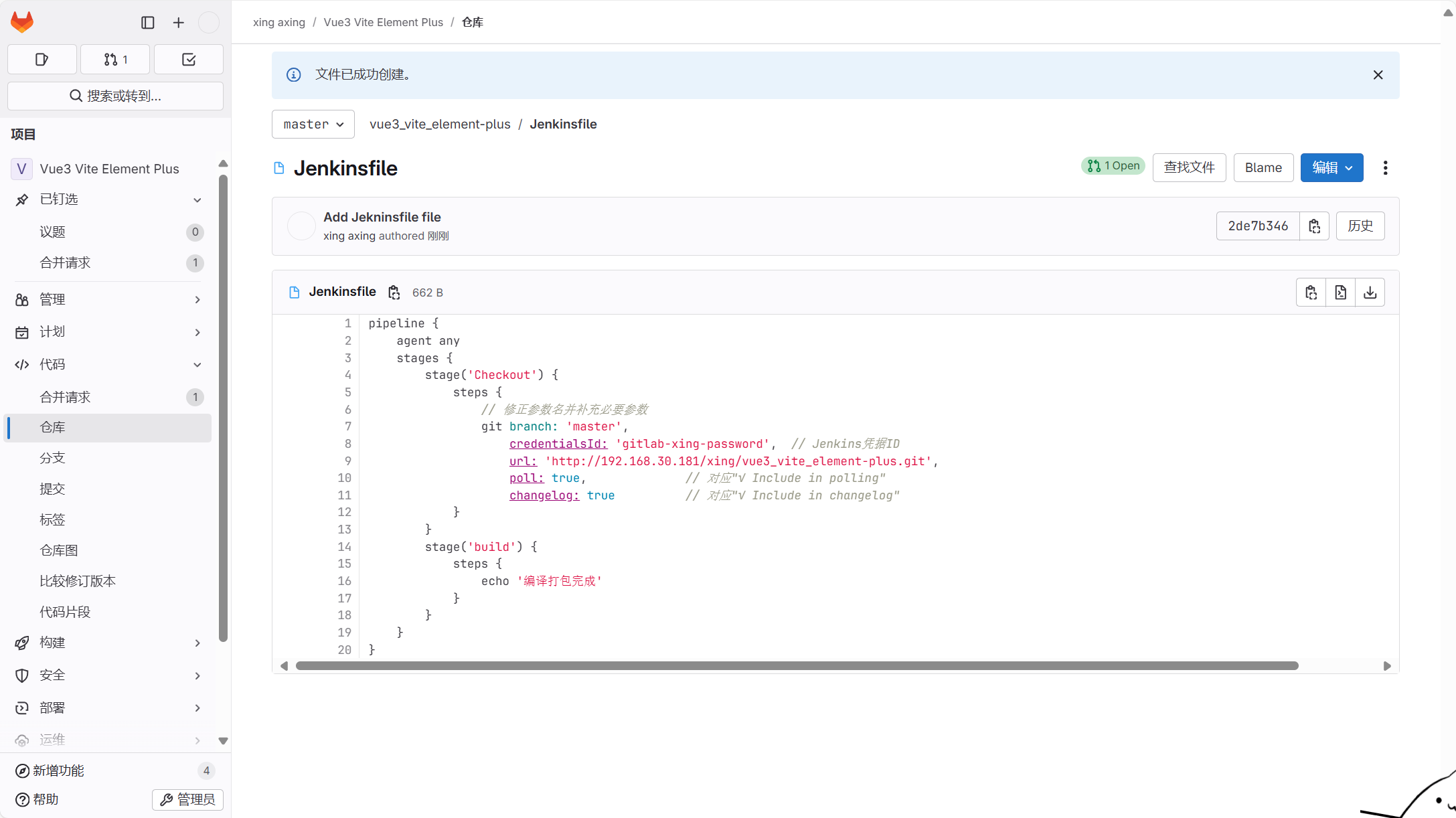The image size is (1456, 818).
Task: Expand the Operate section
Action: (108, 740)
